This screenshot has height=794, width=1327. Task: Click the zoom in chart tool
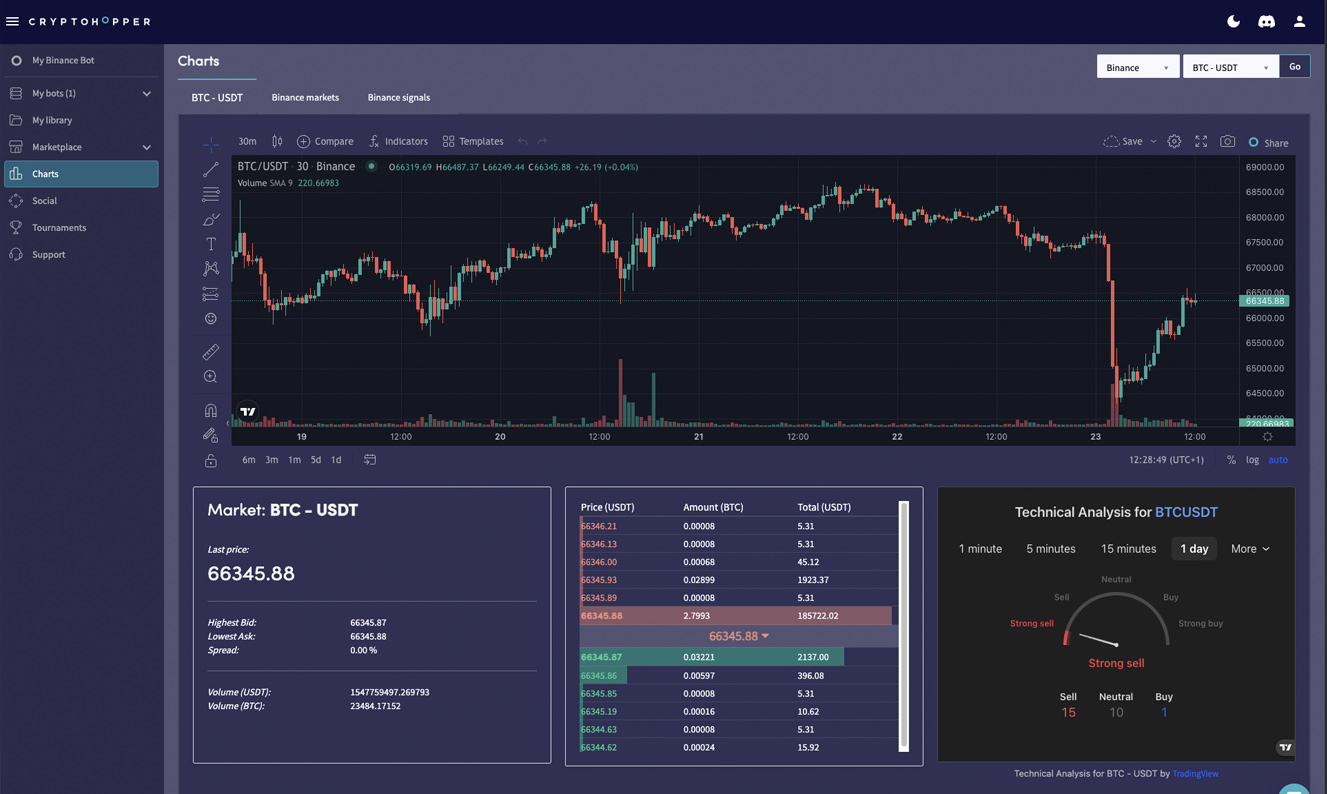tap(210, 377)
